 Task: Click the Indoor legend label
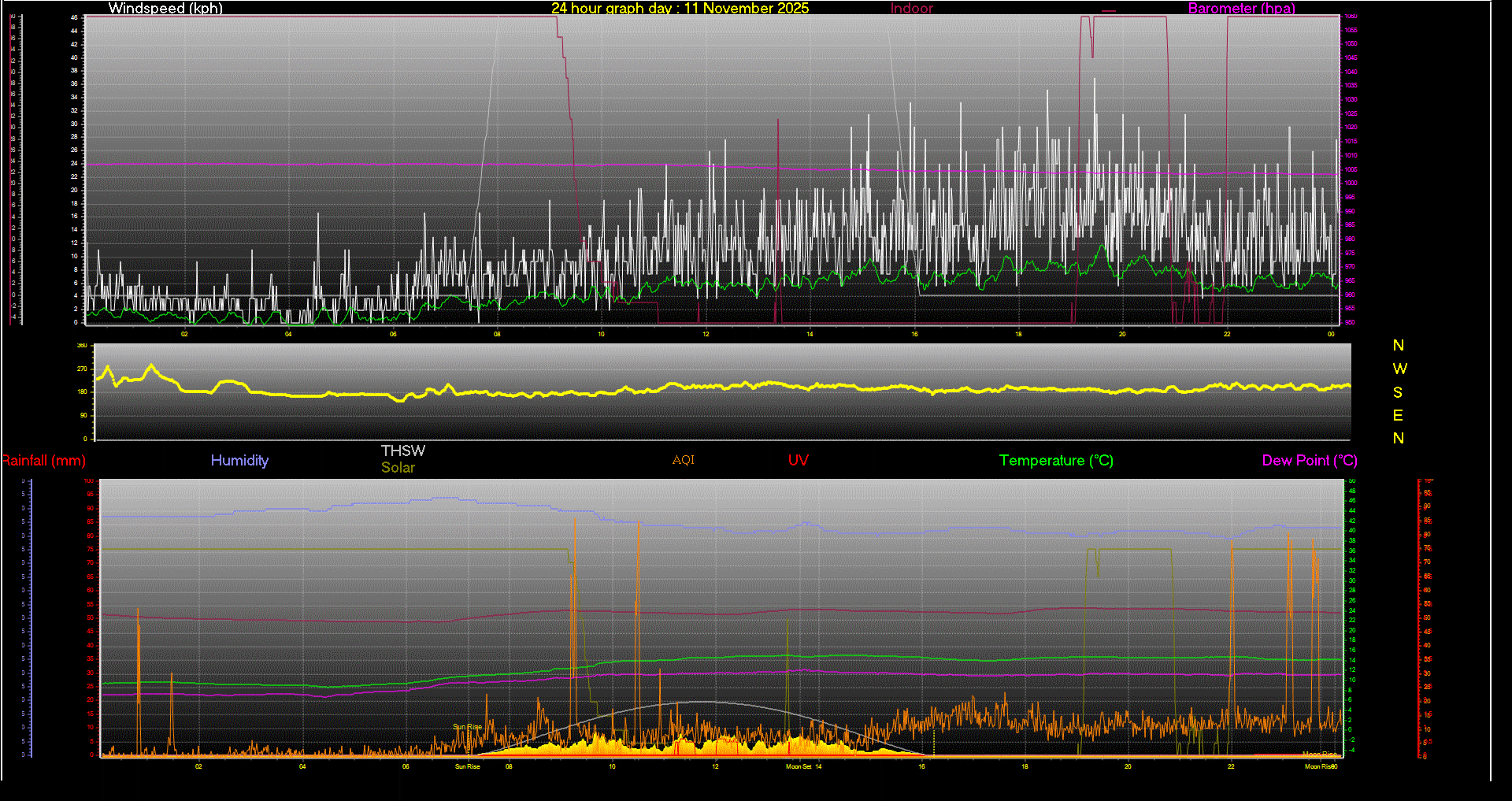(x=911, y=9)
